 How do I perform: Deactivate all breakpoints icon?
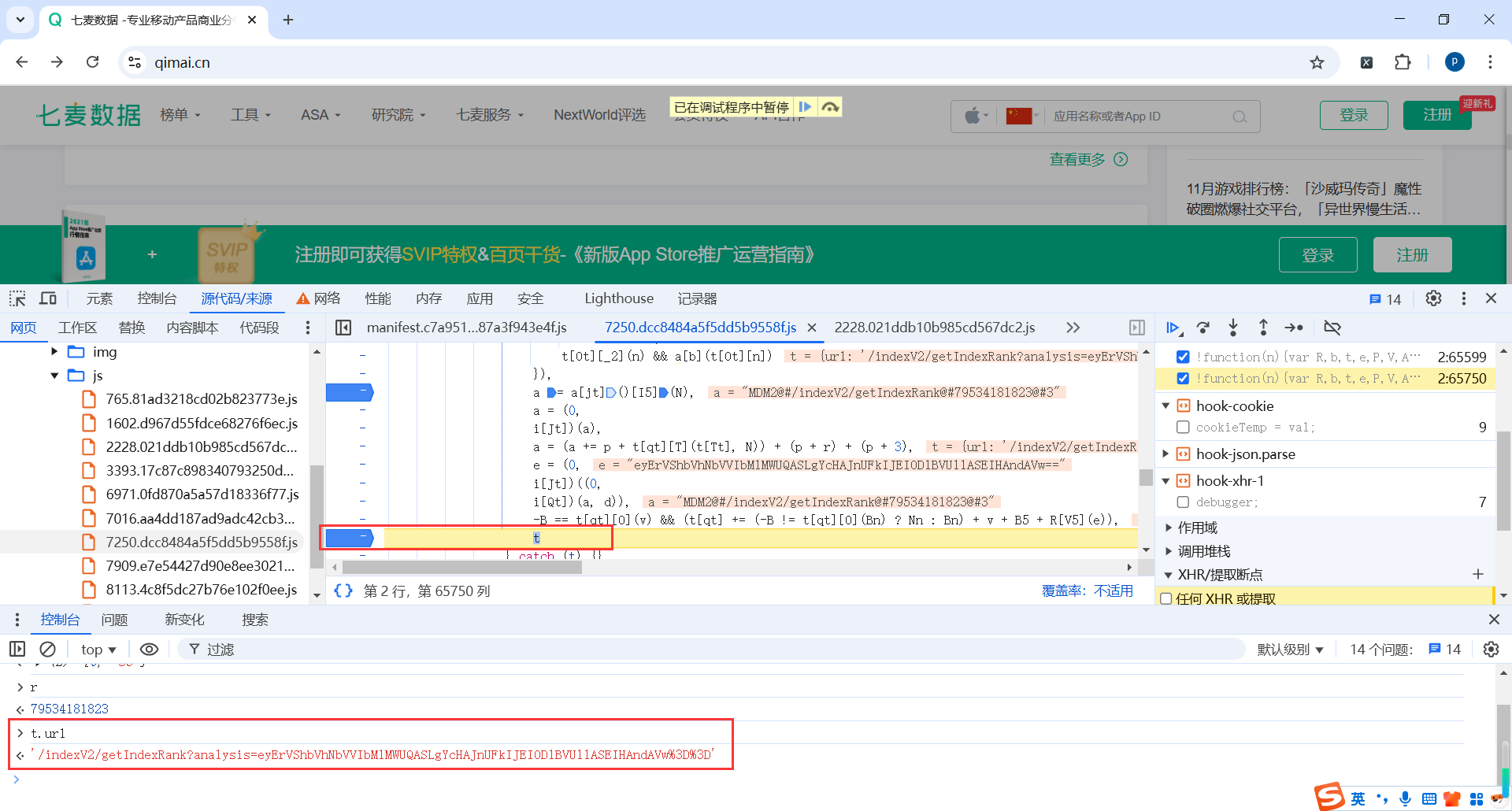(x=1332, y=328)
